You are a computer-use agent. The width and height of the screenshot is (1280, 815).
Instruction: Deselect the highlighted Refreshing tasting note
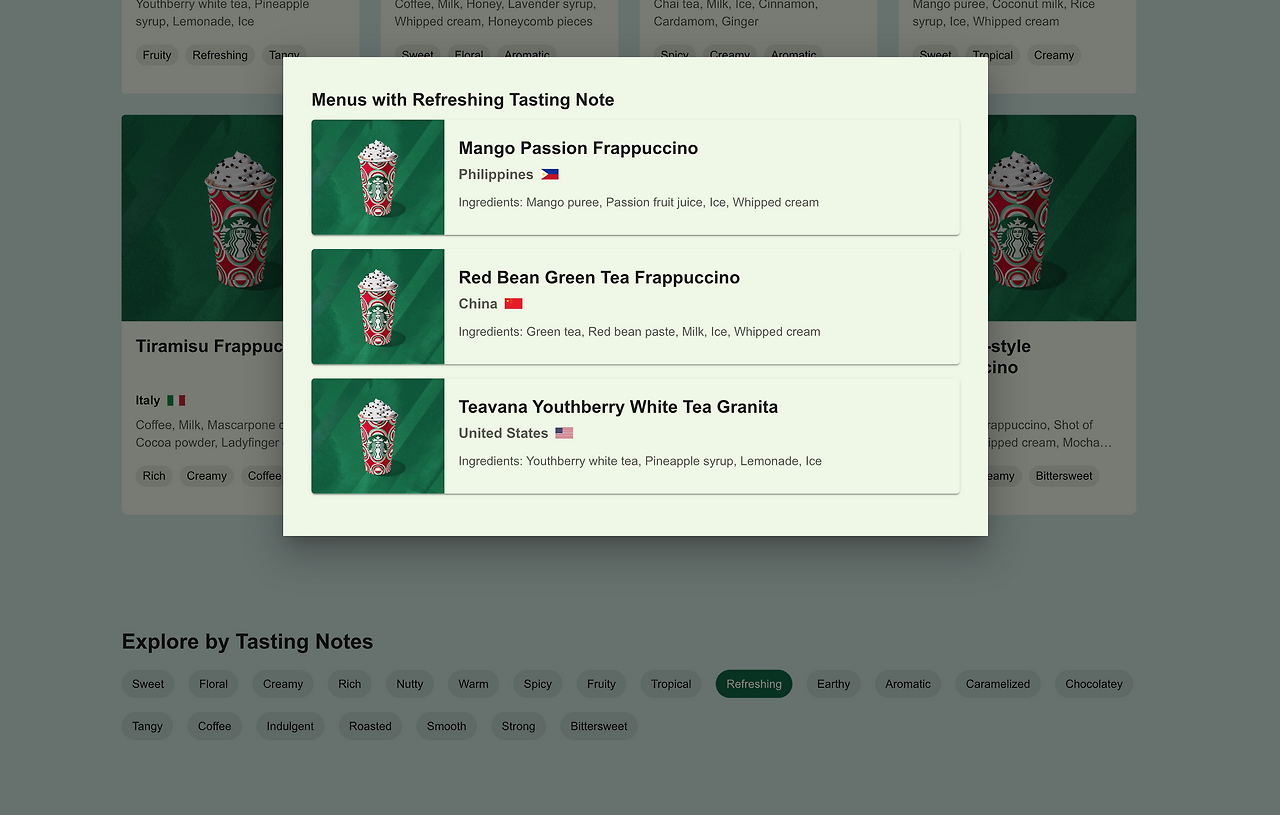754,684
